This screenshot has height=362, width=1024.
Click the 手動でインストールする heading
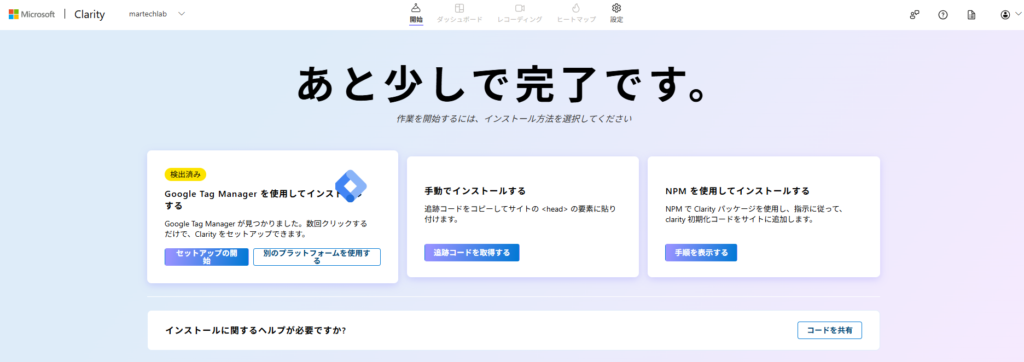(475, 191)
